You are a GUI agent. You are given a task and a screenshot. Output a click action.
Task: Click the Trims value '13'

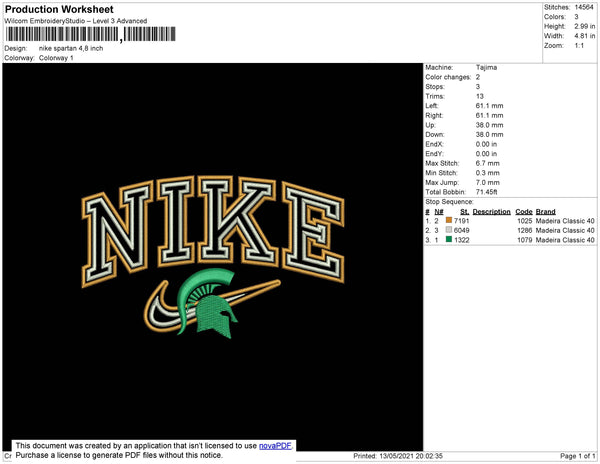pos(480,96)
